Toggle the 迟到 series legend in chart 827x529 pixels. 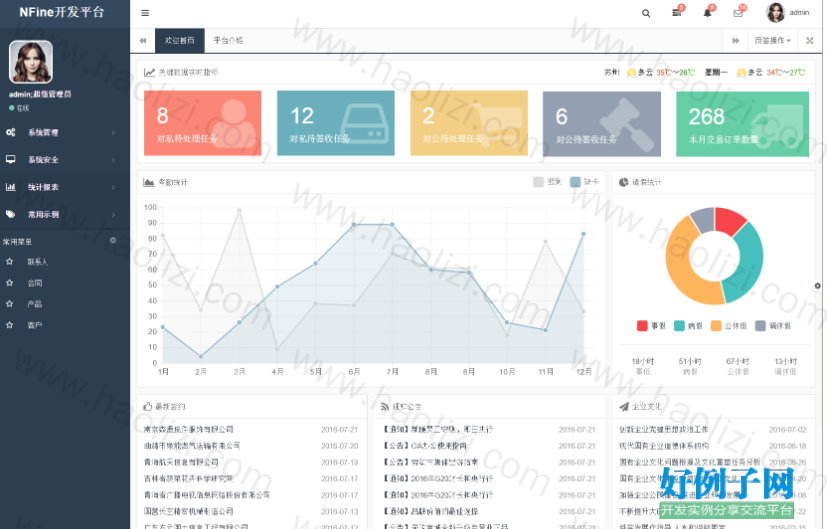pos(547,182)
